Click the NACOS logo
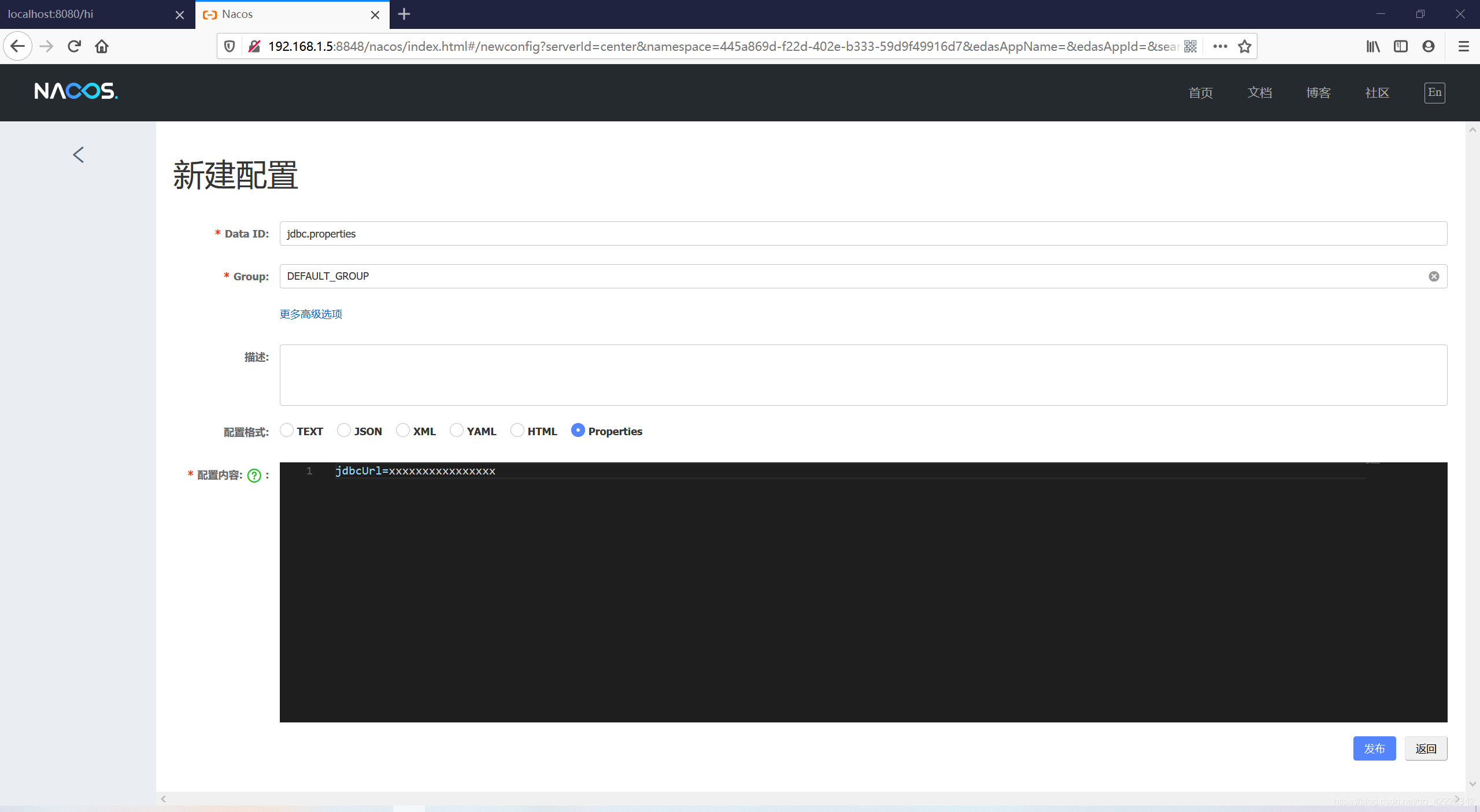This screenshot has width=1480, height=812. point(76,91)
